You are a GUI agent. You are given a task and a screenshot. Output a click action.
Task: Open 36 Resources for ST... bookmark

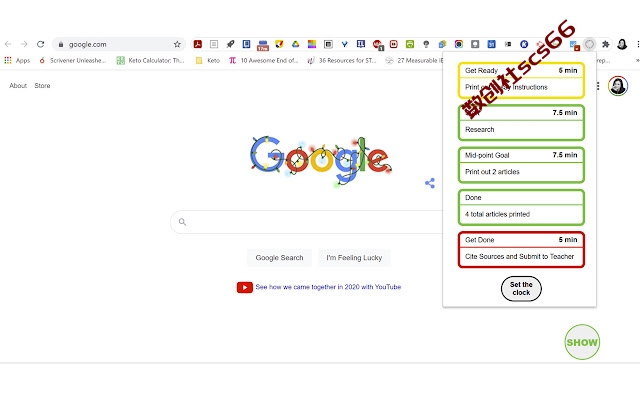click(x=342, y=60)
